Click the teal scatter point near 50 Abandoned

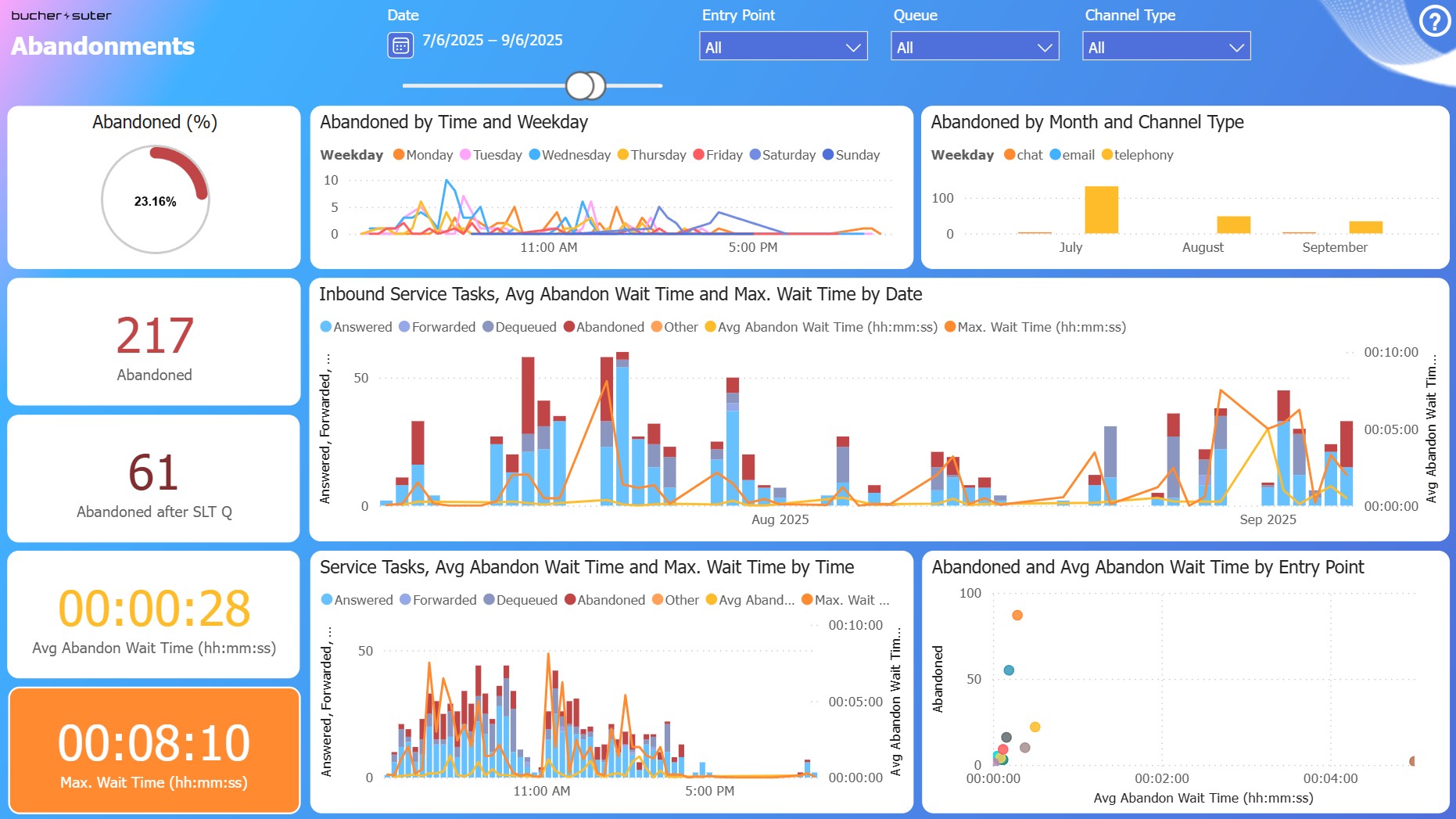tap(1009, 670)
